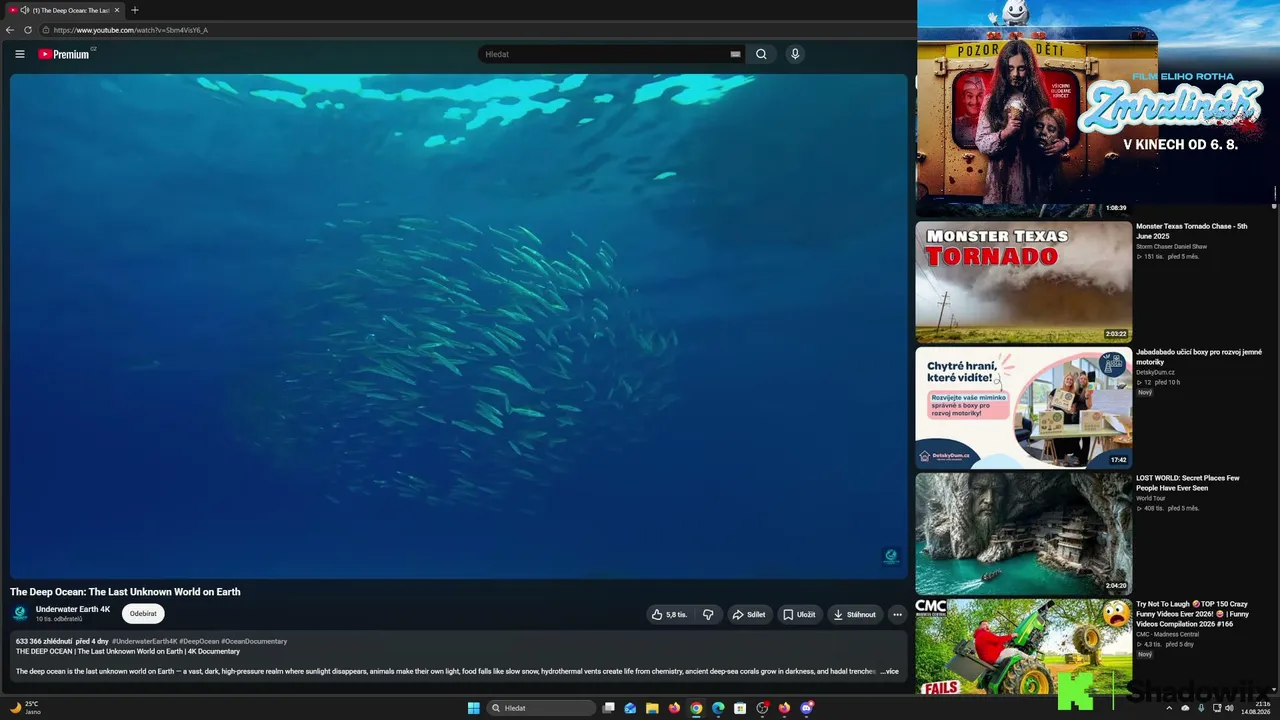Click the video player to pause
Viewport: 1280px width, 720px height.
[459, 326]
